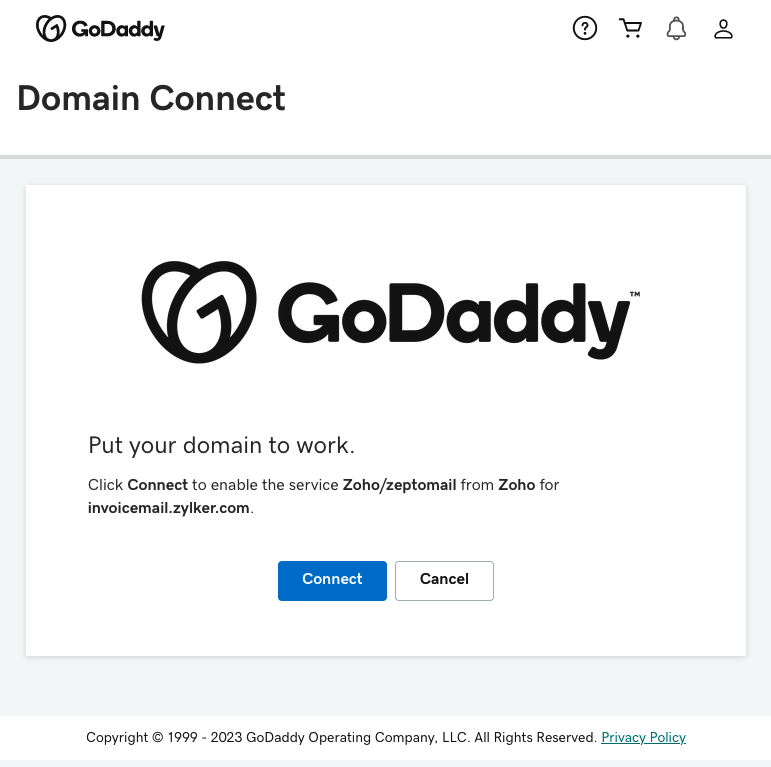Click the GoDaddy wordmark in the header
Screen dimensions: 771x767
118,29
